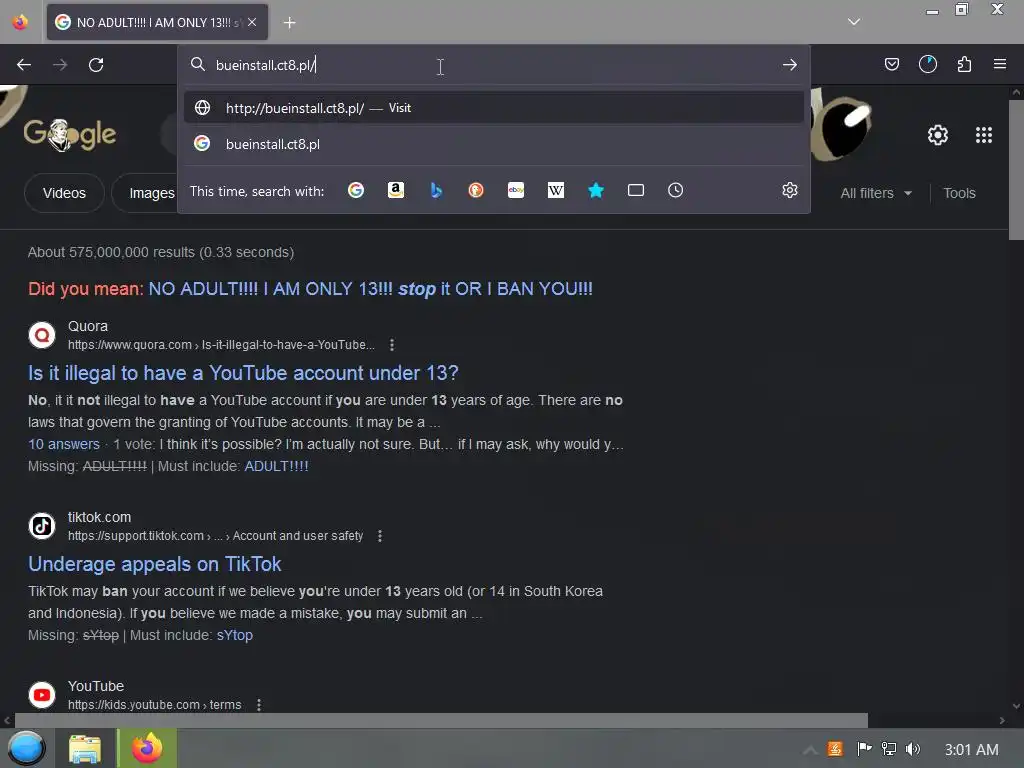Expand the All filters dropdown
This screenshot has height=768, width=1024.
[876, 193]
